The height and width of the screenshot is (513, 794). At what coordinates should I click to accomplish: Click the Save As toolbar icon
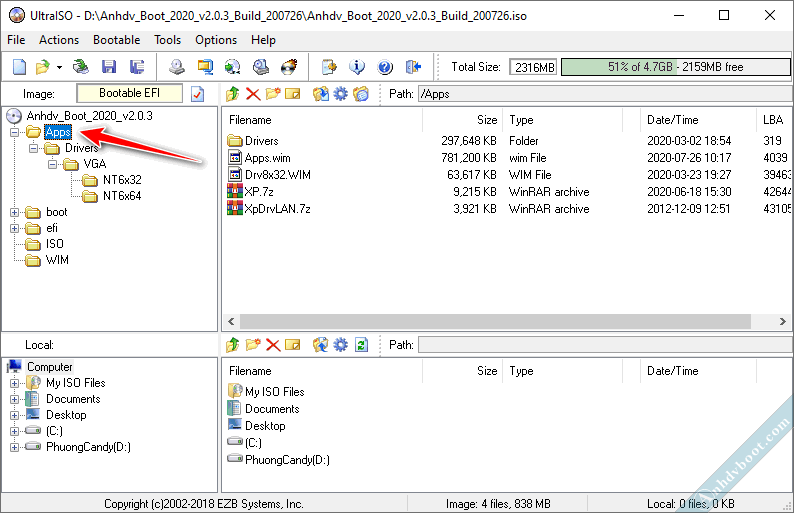tap(137, 67)
